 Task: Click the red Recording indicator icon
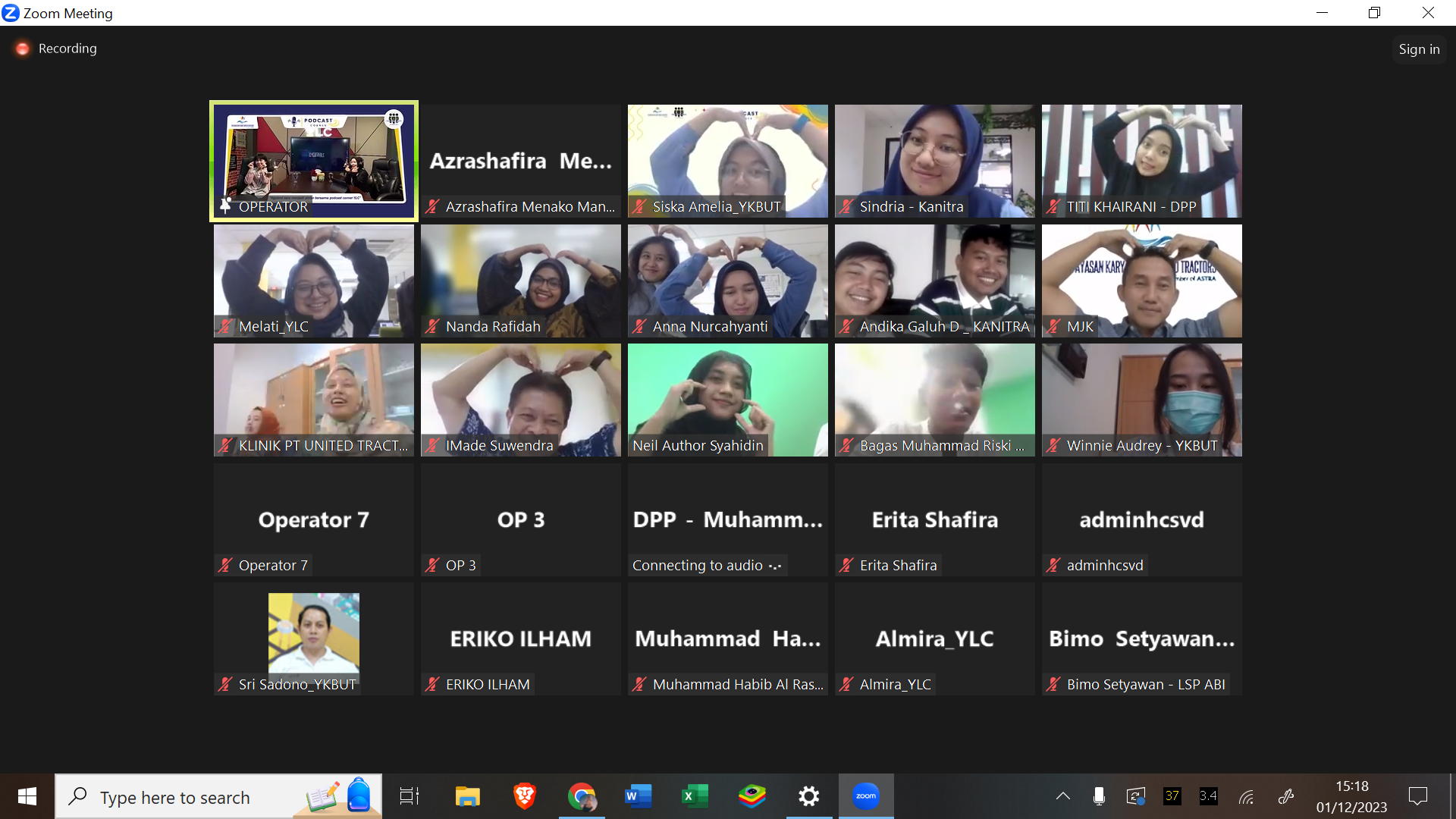(23, 49)
